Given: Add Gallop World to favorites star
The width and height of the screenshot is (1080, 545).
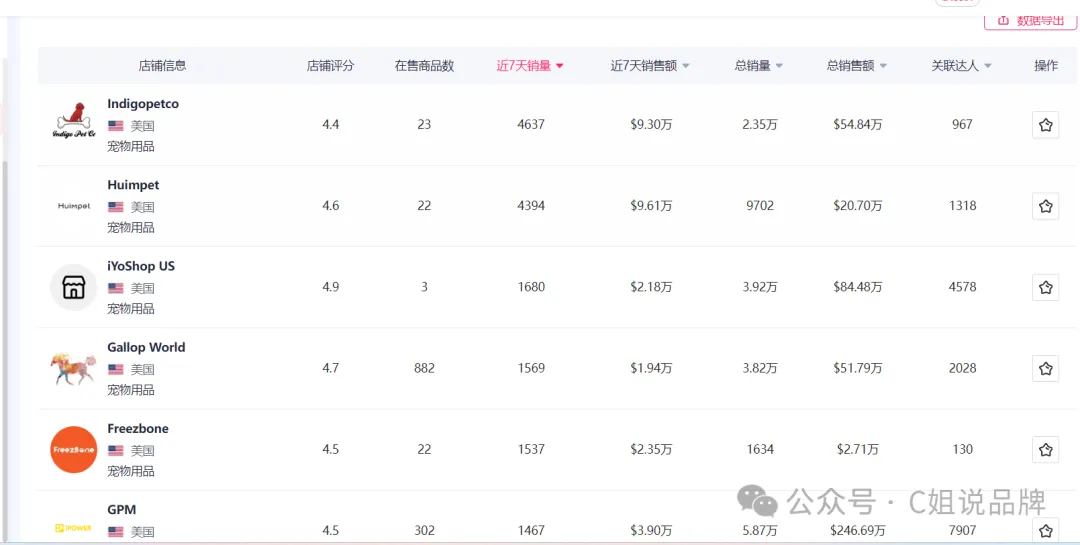Looking at the screenshot, I should (x=1046, y=369).
